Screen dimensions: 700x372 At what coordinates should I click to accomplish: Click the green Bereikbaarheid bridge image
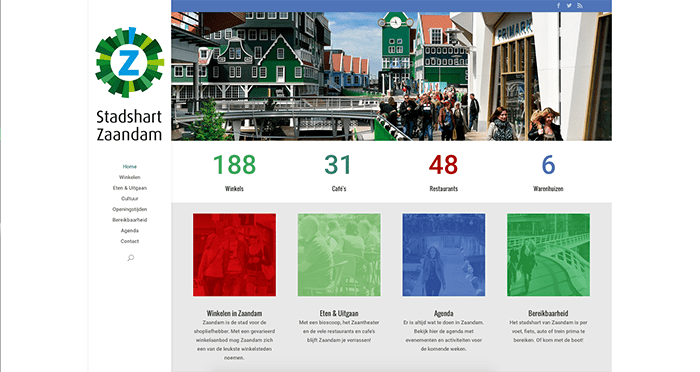548,255
